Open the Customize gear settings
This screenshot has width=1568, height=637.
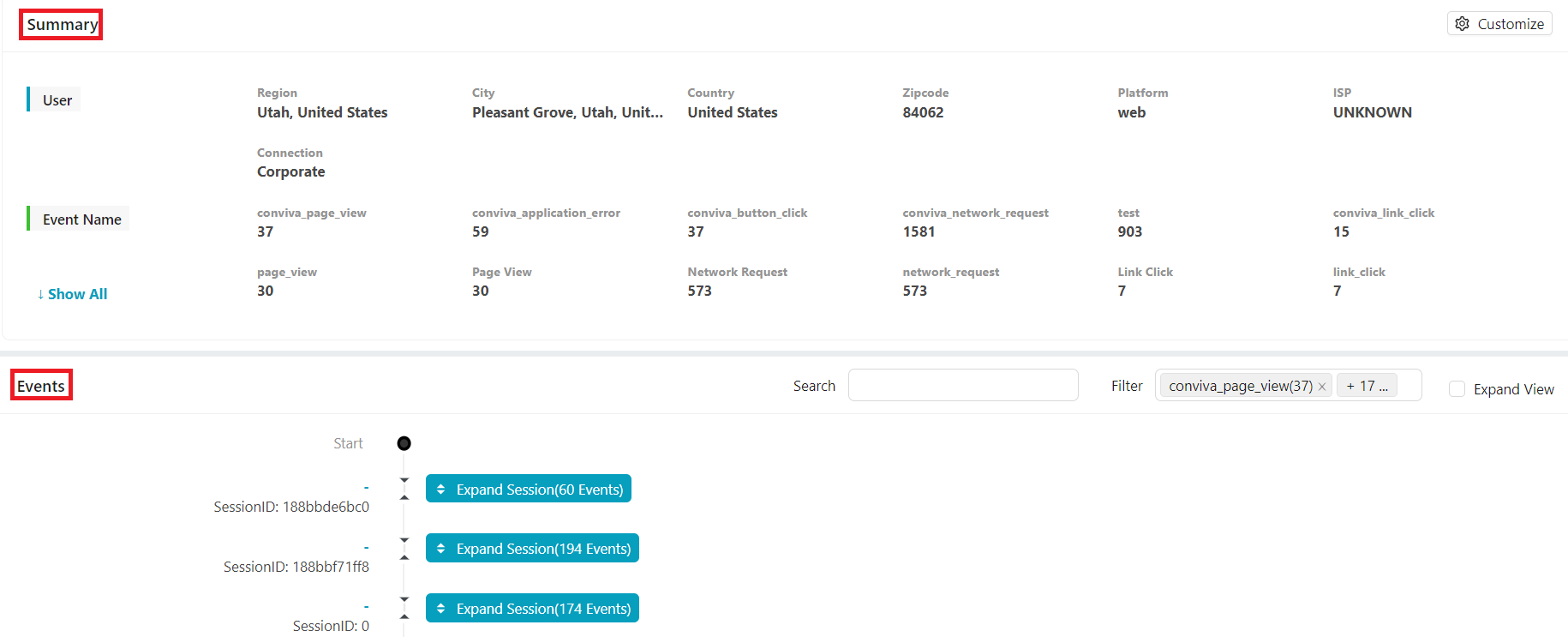click(x=1499, y=24)
